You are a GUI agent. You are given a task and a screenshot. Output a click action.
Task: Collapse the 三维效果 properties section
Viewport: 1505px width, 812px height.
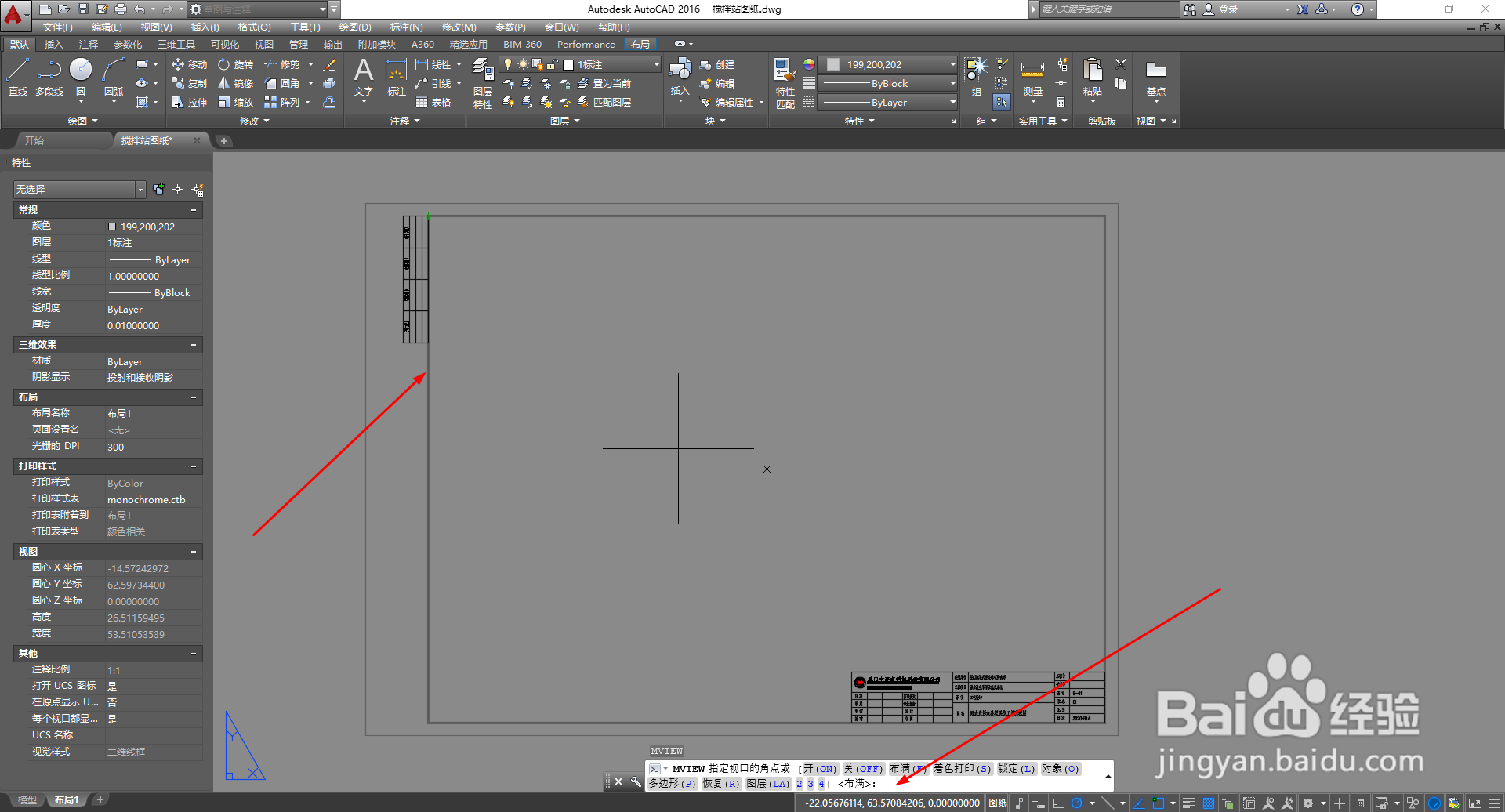194,345
